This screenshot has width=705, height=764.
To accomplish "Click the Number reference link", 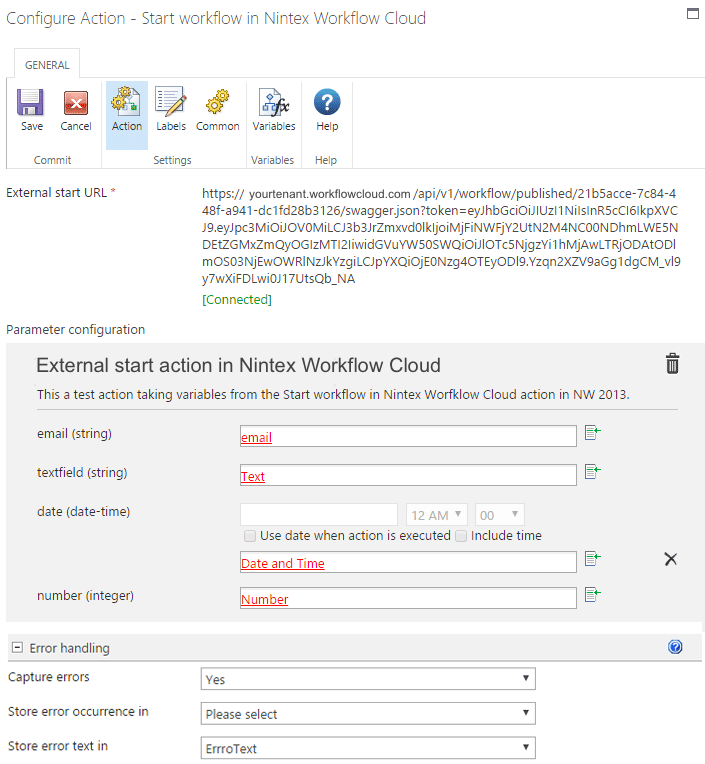I will pyautogui.click(x=265, y=600).
